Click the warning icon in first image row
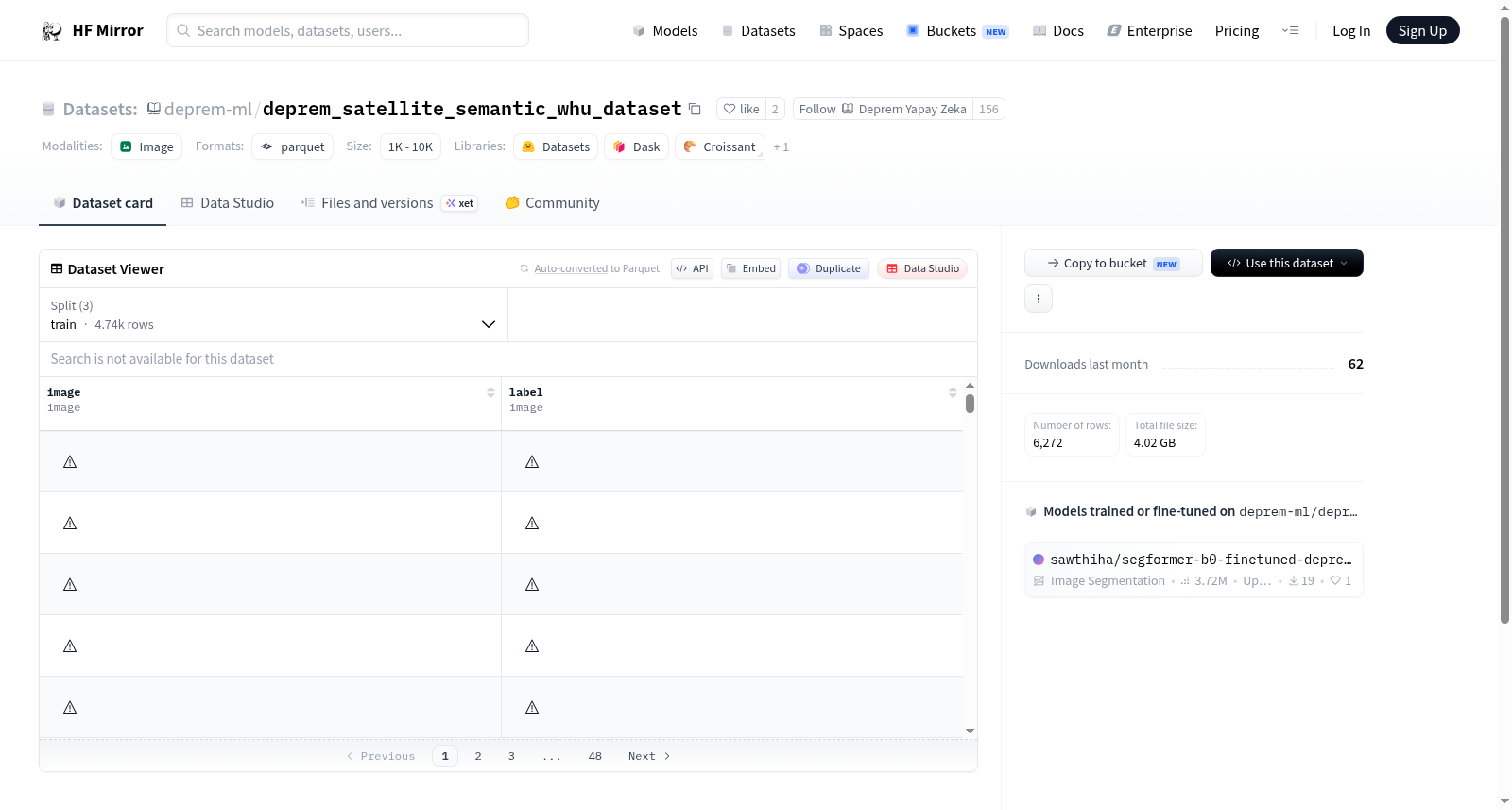The height and width of the screenshot is (810, 1512). point(70,462)
